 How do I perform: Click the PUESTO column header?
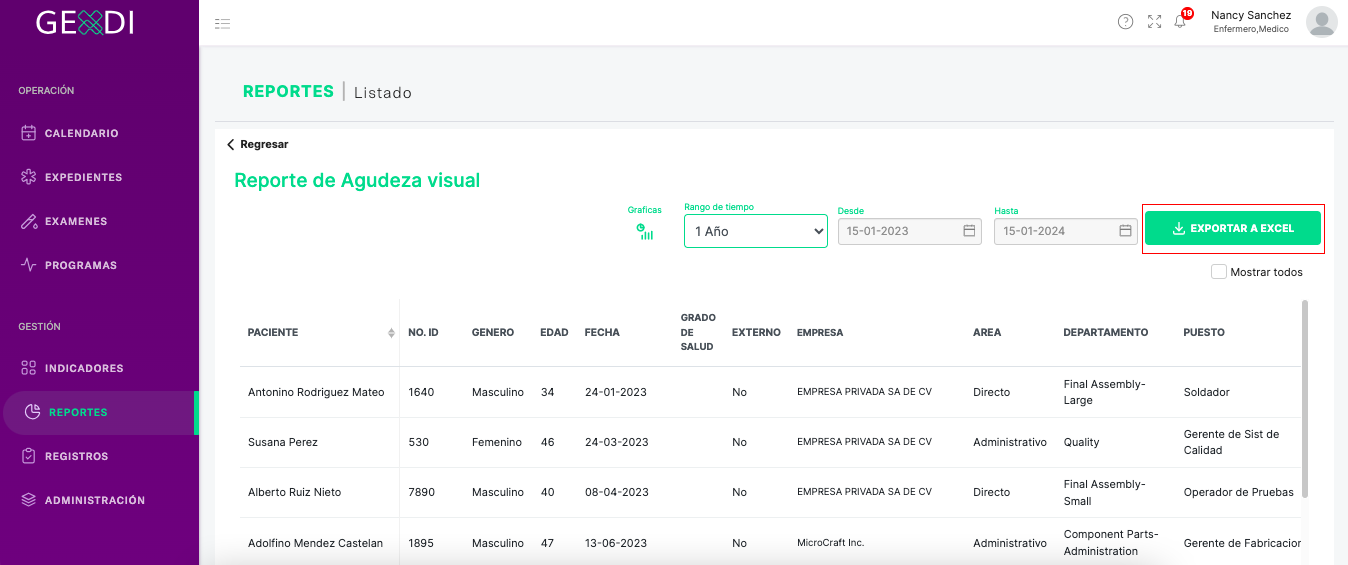pos(1204,333)
